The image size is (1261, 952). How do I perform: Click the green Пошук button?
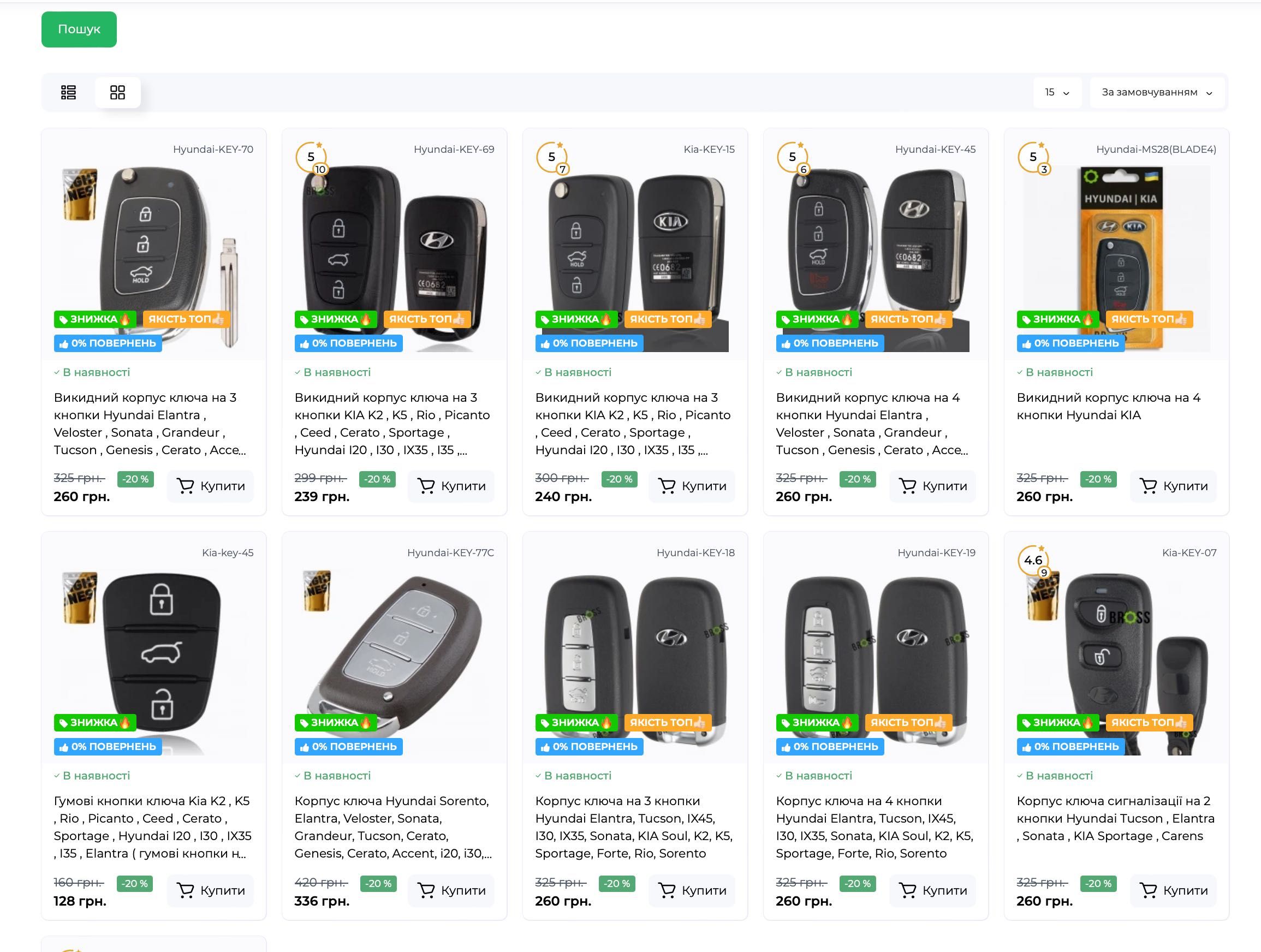pos(79,29)
